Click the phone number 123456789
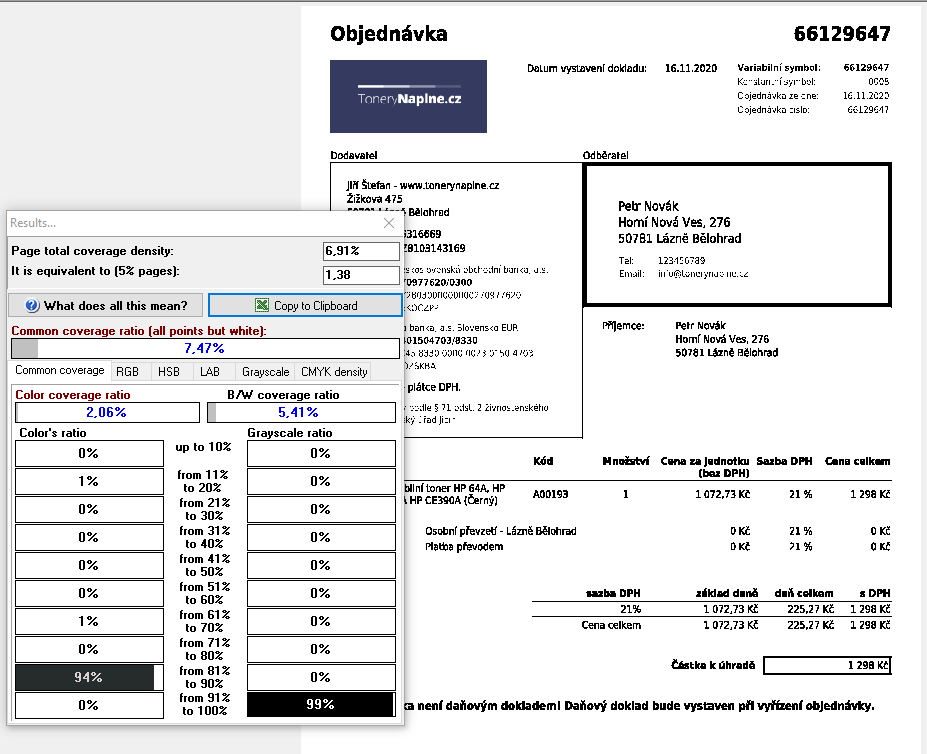 (681, 260)
